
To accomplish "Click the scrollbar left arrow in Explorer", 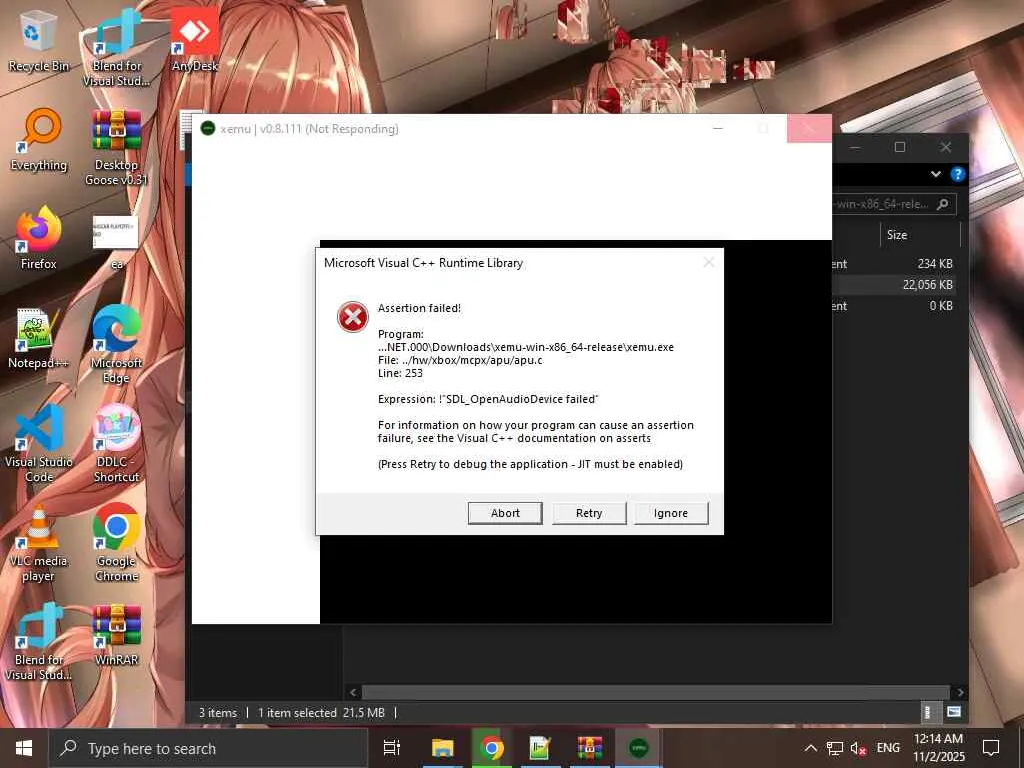I will pyautogui.click(x=353, y=692).
